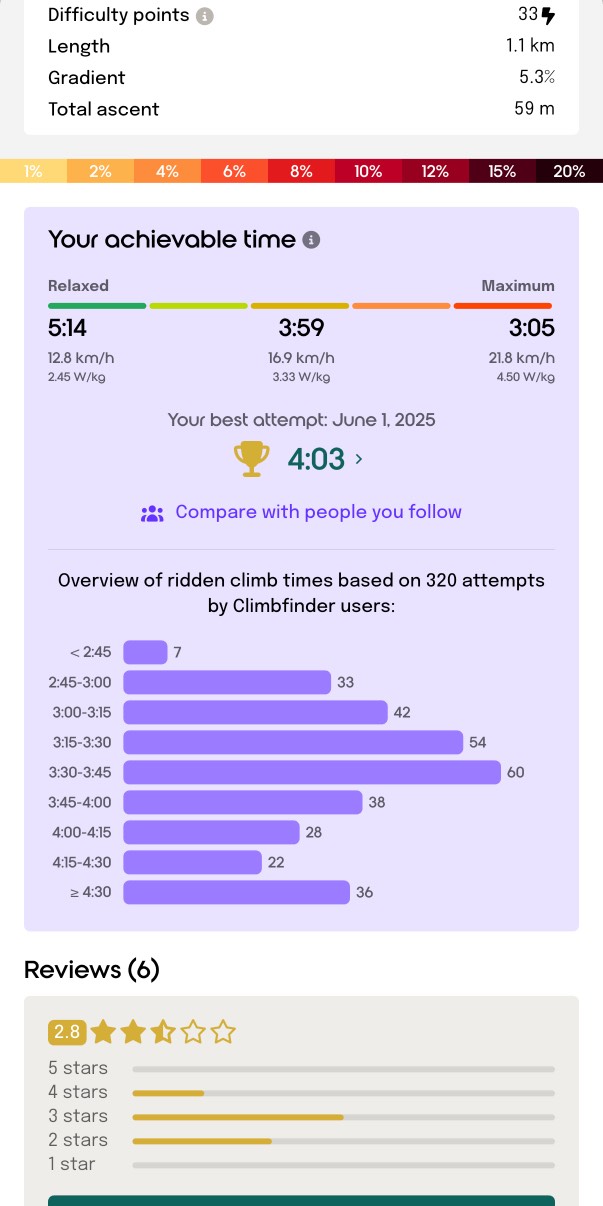Click the empty fifth rating star
Screen dimensions: 603x1206
(x=223, y=1031)
